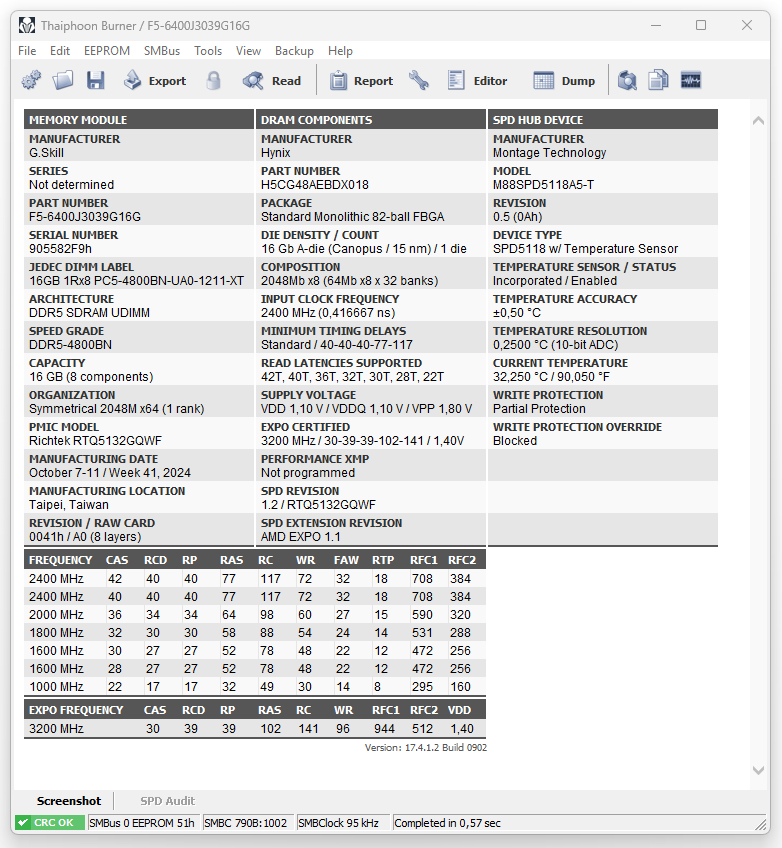Open the File menu
Screen dimensions: 782x848
click(27, 51)
